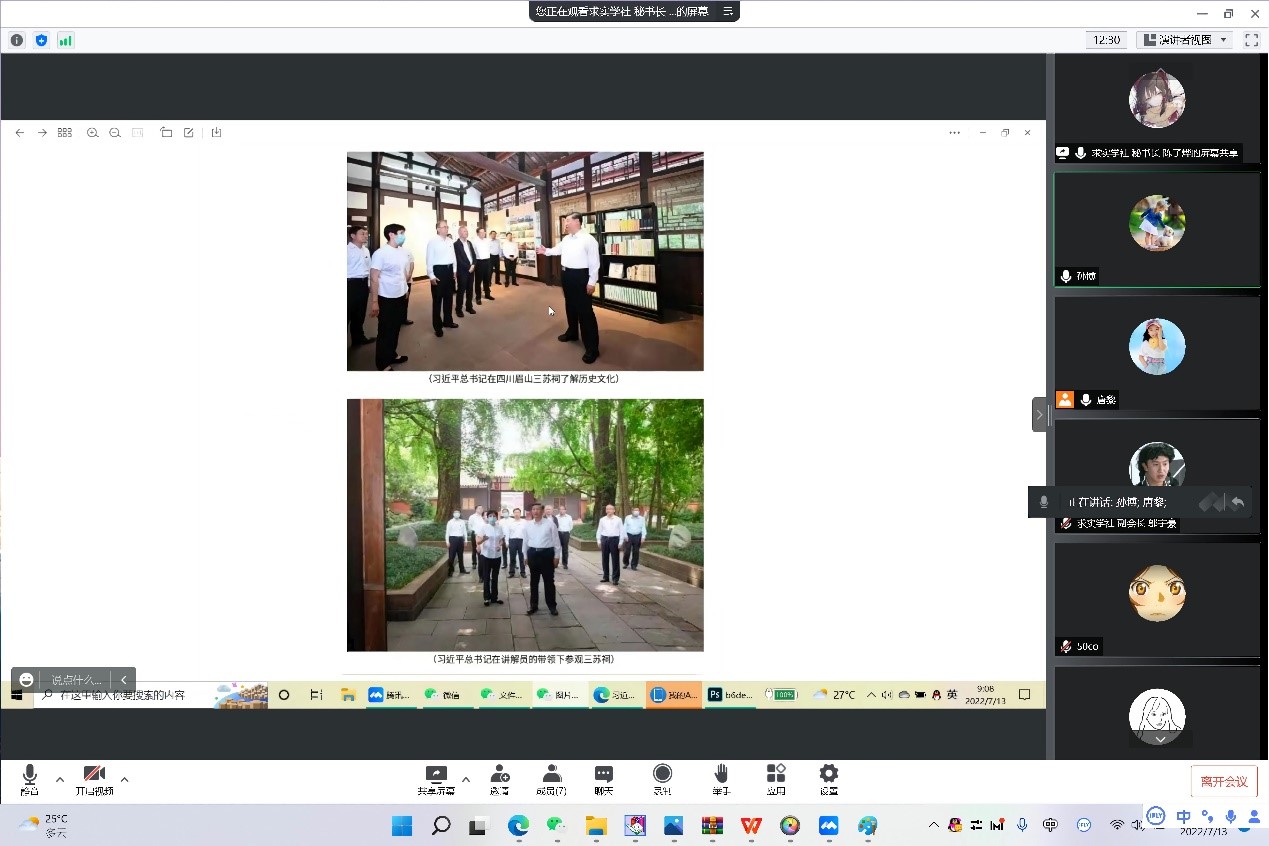Open the invite participants icon

tap(499, 779)
